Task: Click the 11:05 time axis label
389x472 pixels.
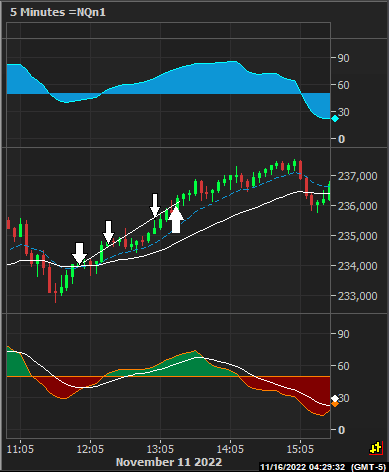Action: pos(20,449)
